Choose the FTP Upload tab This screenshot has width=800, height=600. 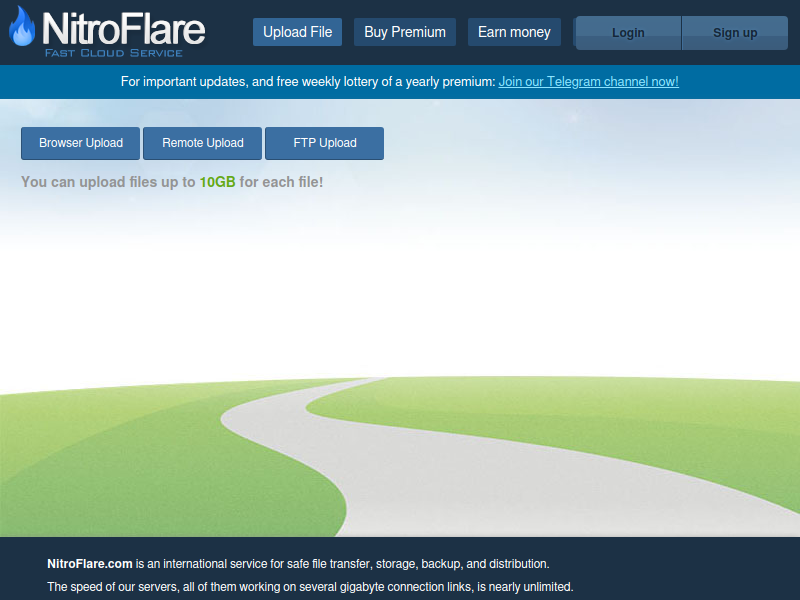click(x=324, y=143)
